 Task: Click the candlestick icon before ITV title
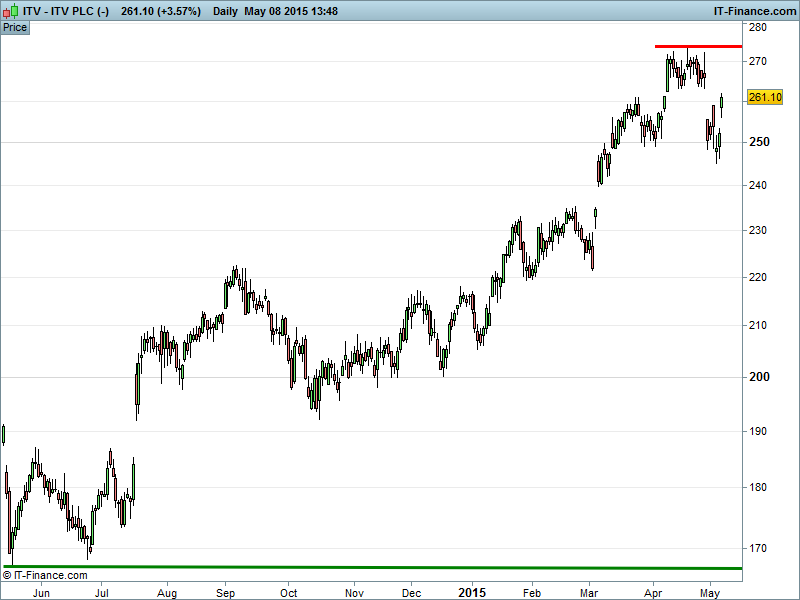(11, 11)
